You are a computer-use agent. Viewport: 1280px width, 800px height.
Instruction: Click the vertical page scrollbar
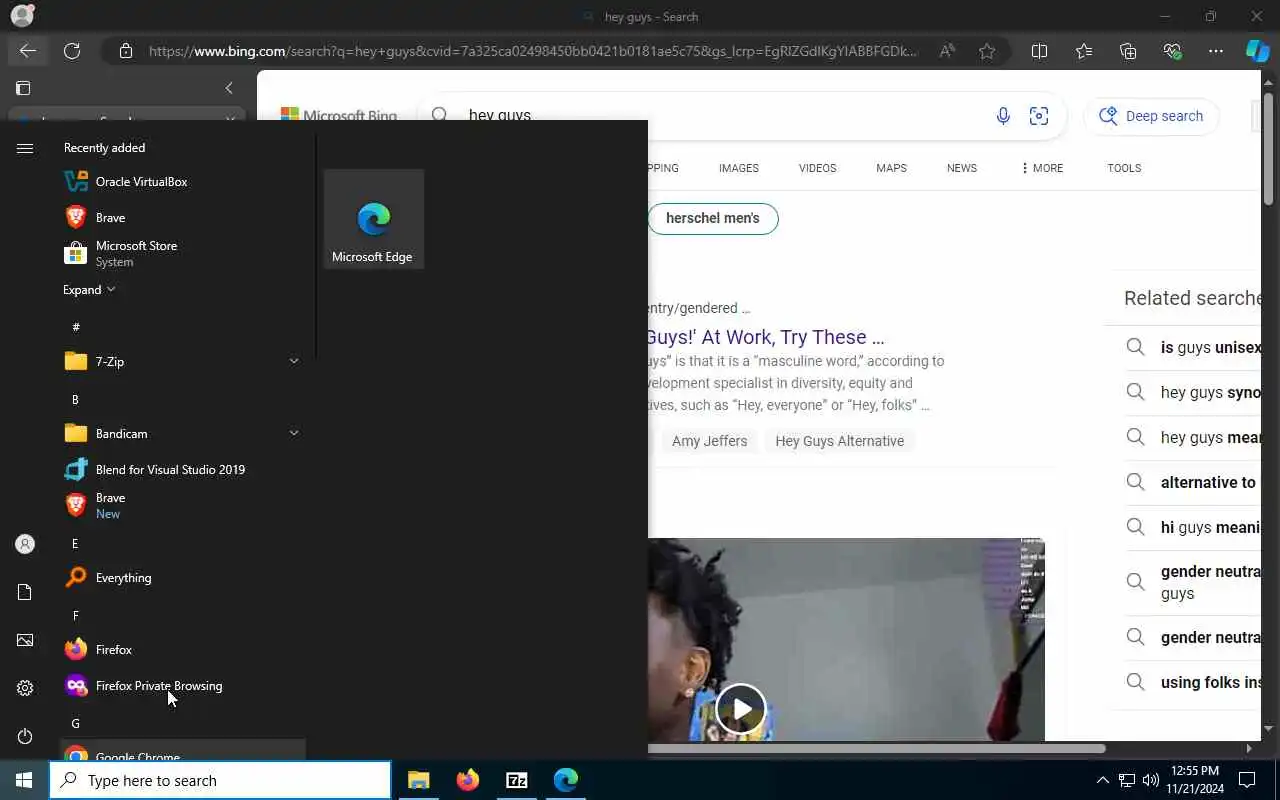(1268, 148)
